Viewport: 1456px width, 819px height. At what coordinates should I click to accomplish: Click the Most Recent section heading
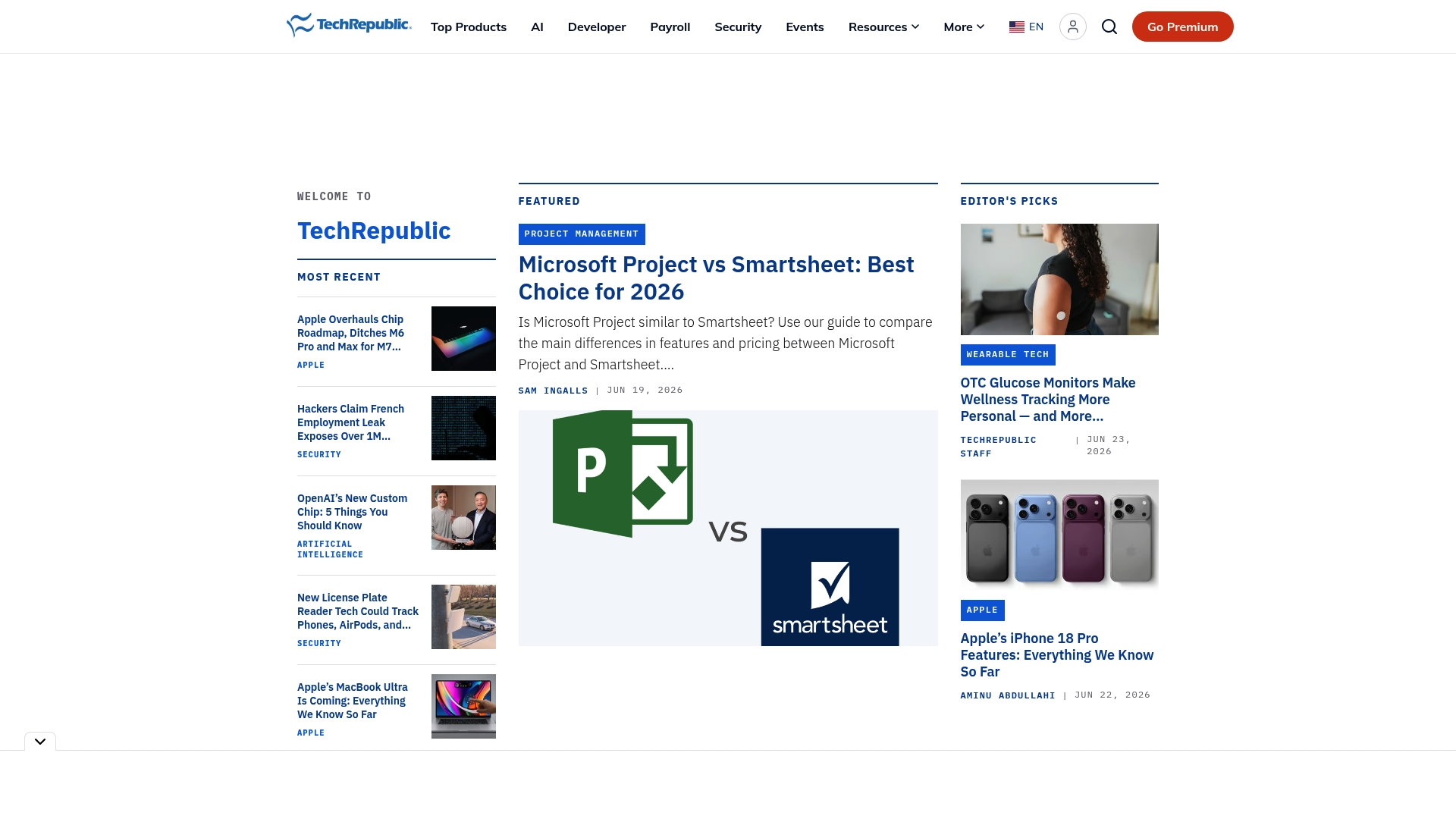[x=339, y=278]
